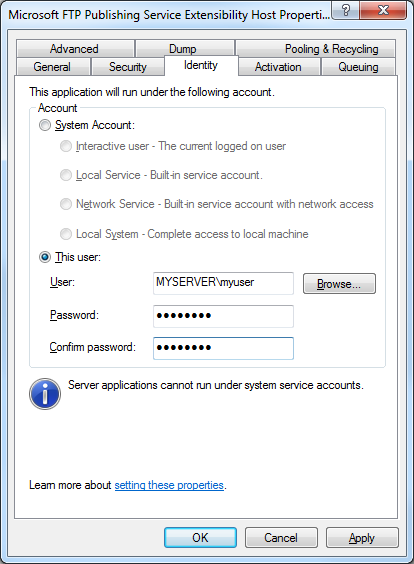
Task: Choose Local System radio option
Action: click(66, 234)
